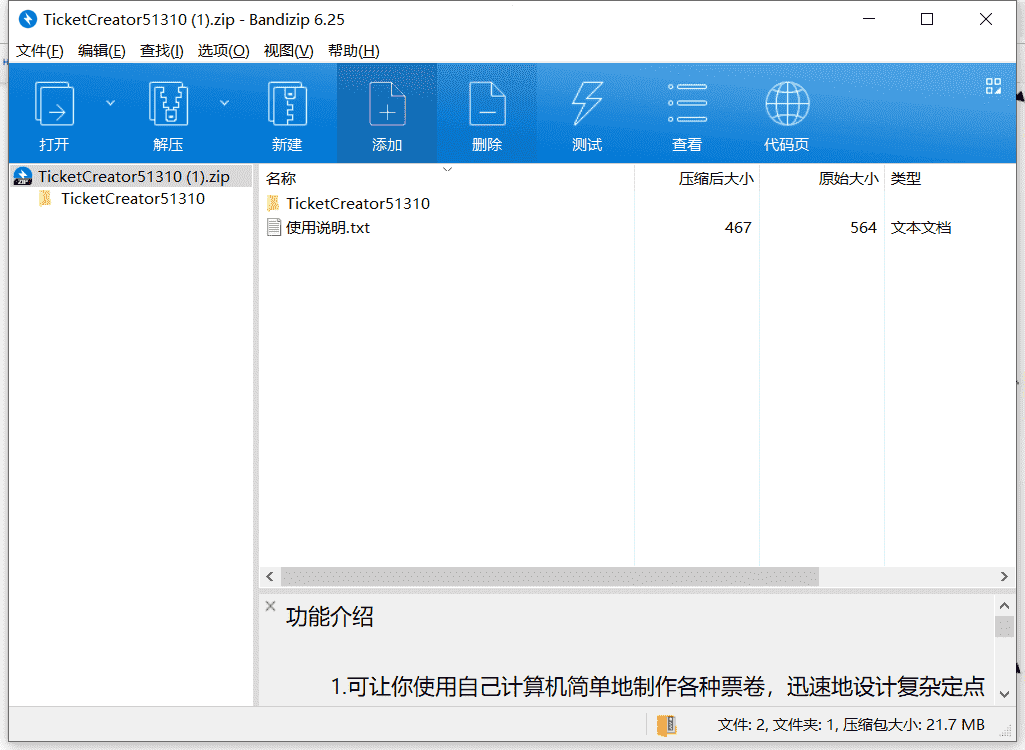Open the 帮助(H) menu
Screen dimensions: 1025x750
click(354, 50)
